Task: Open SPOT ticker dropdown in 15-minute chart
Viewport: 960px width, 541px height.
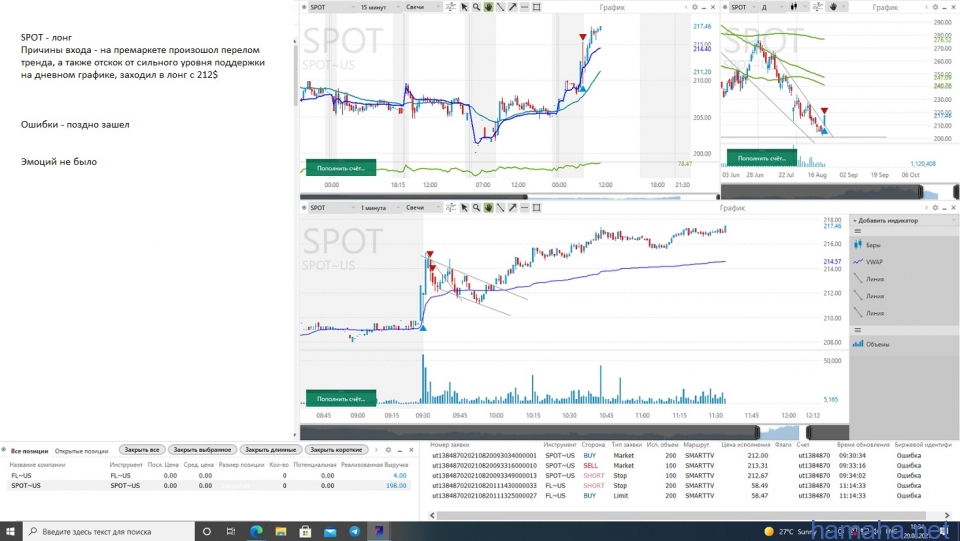Action: coord(332,7)
